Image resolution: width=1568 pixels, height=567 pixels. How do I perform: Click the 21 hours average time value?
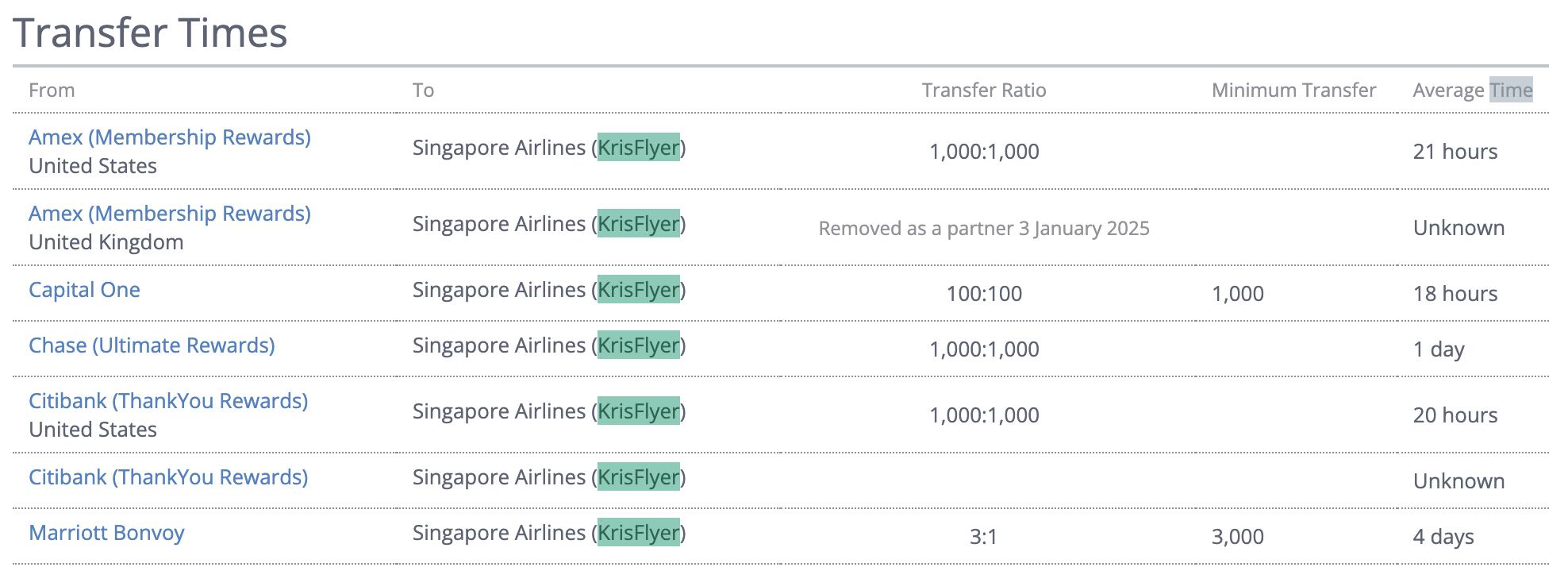pyautogui.click(x=1455, y=152)
